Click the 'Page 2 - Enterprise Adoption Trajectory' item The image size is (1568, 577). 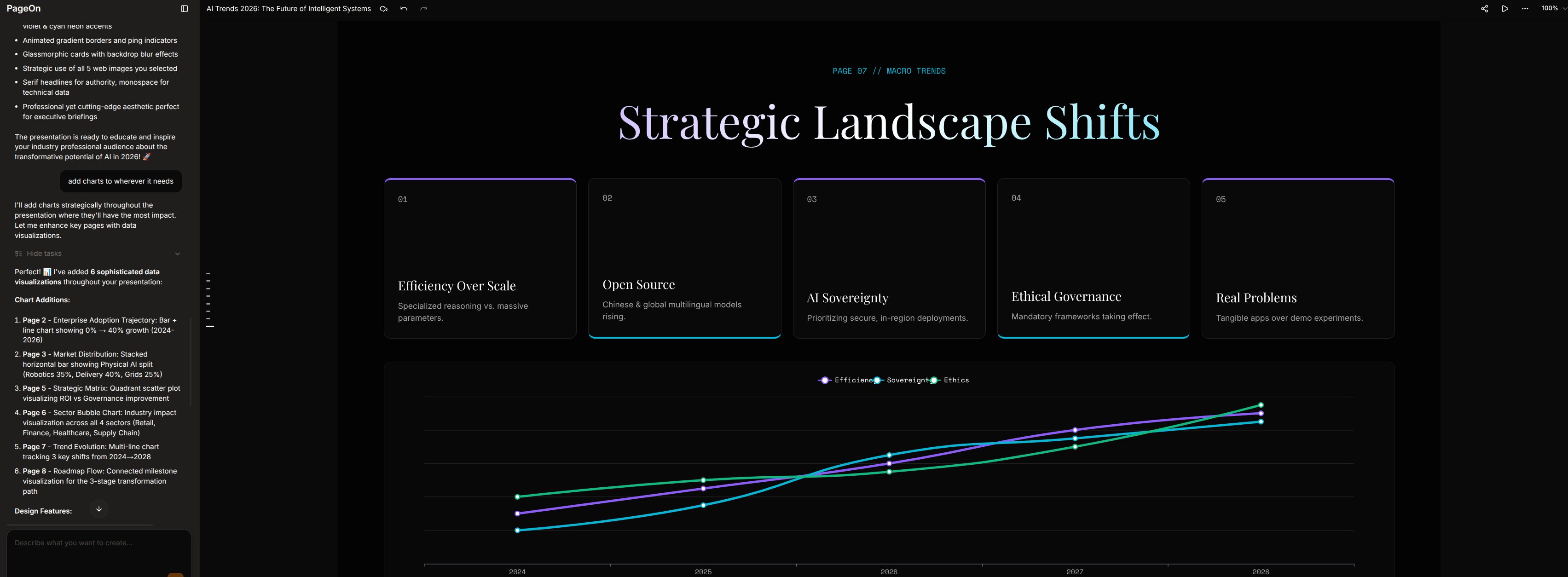98,330
